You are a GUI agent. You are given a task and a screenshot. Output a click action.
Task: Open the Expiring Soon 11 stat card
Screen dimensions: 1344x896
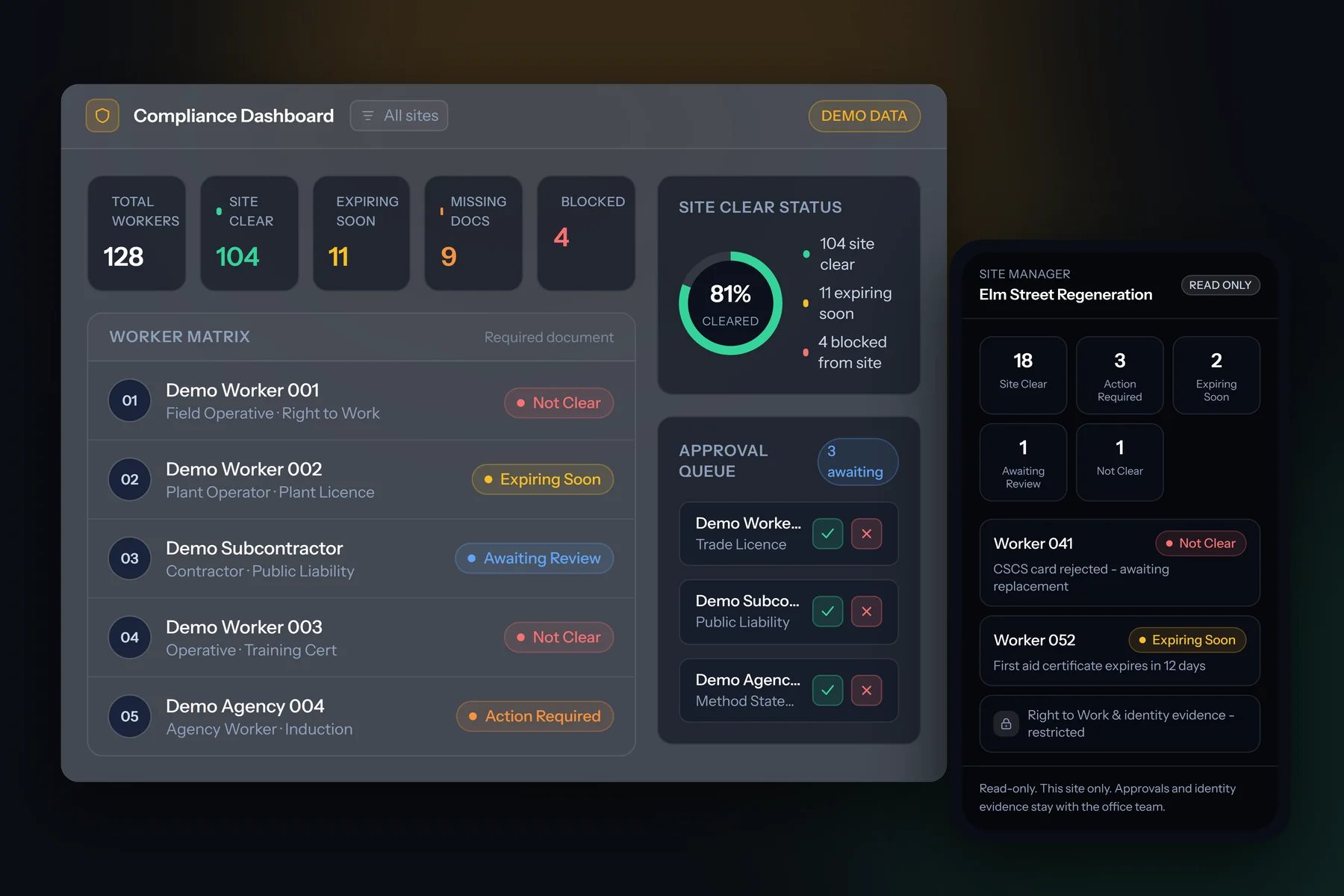tap(361, 233)
